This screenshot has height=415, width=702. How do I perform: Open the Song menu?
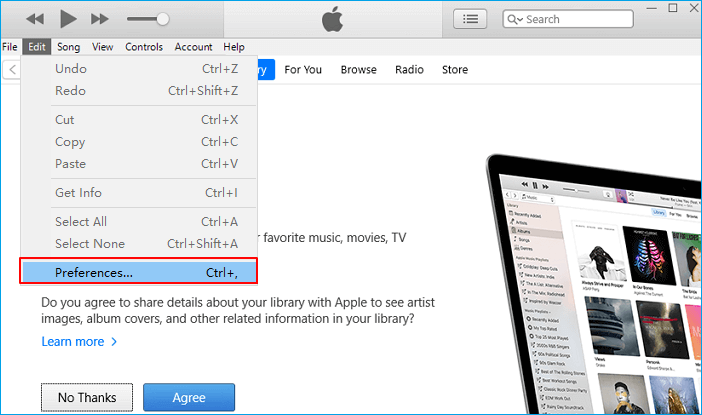[x=68, y=47]
